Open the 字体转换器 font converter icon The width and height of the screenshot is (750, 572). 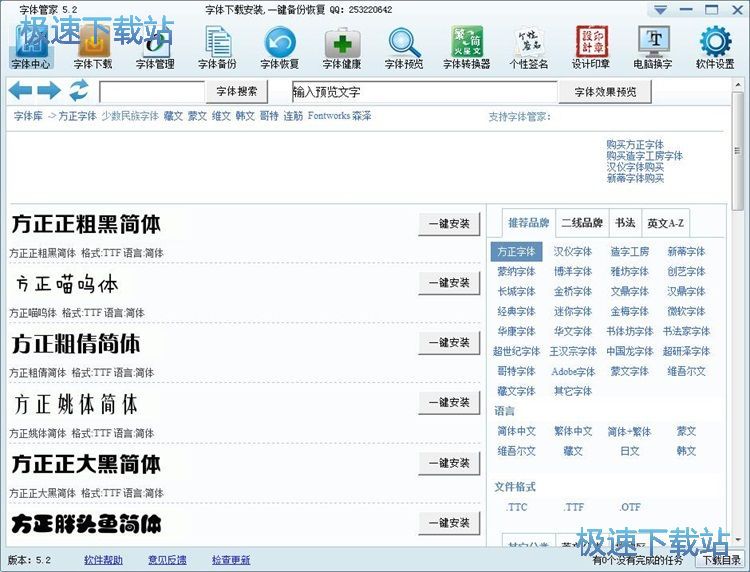point(466,47)
